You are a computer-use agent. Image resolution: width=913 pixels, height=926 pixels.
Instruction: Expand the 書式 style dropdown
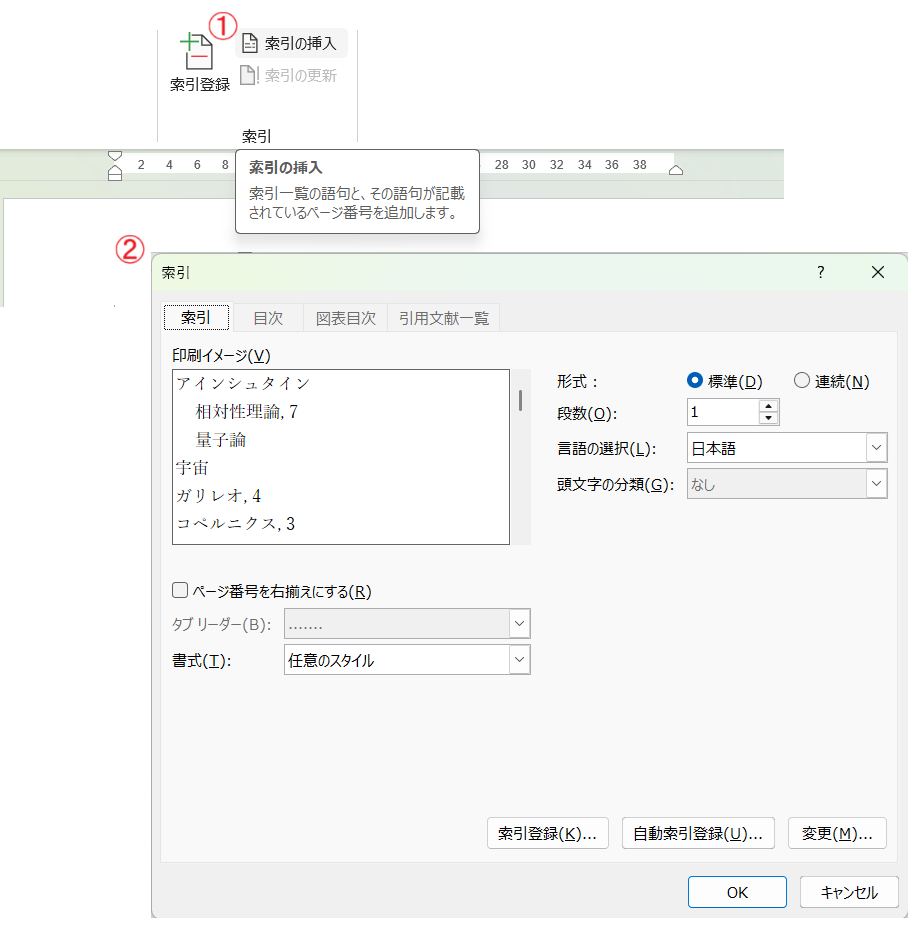tap(519, 660)
